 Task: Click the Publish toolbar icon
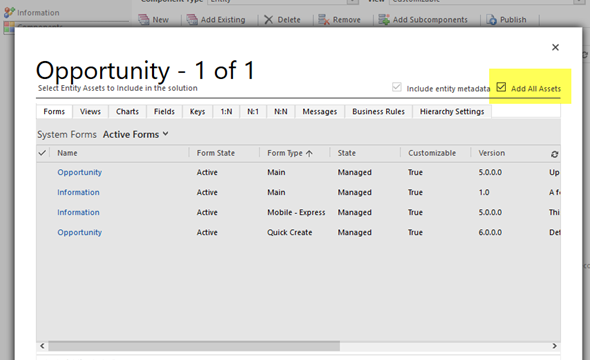point(491,20)
